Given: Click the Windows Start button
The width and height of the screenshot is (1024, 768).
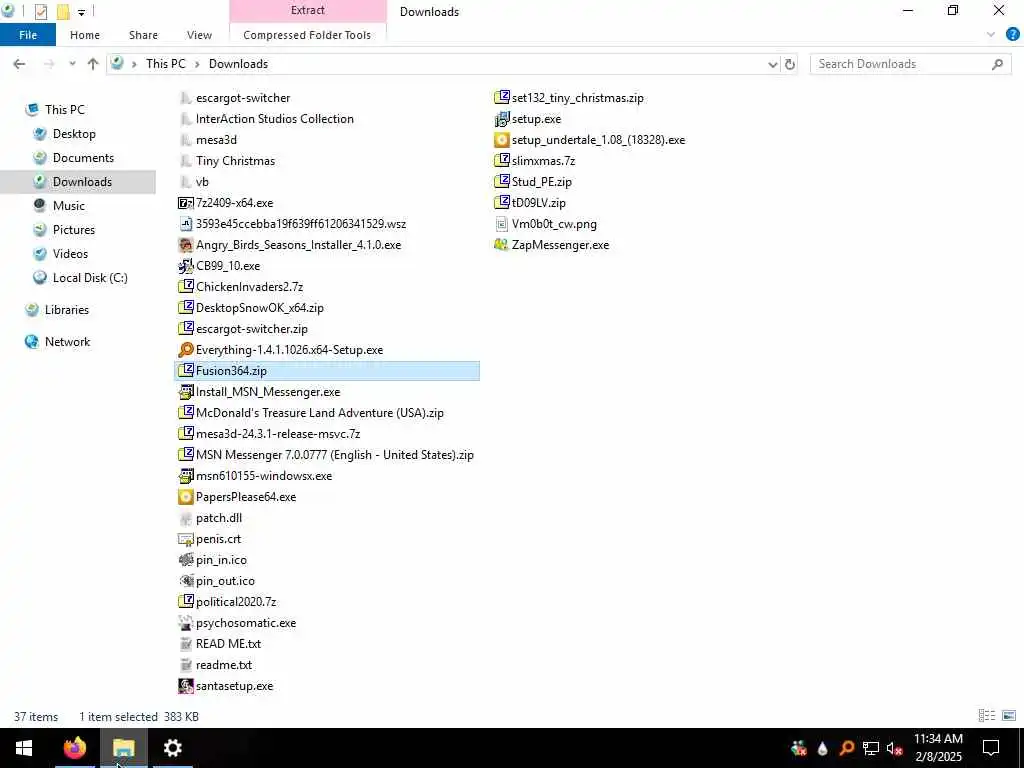Looking at the screenshot, I should click(x=24, y=748).
